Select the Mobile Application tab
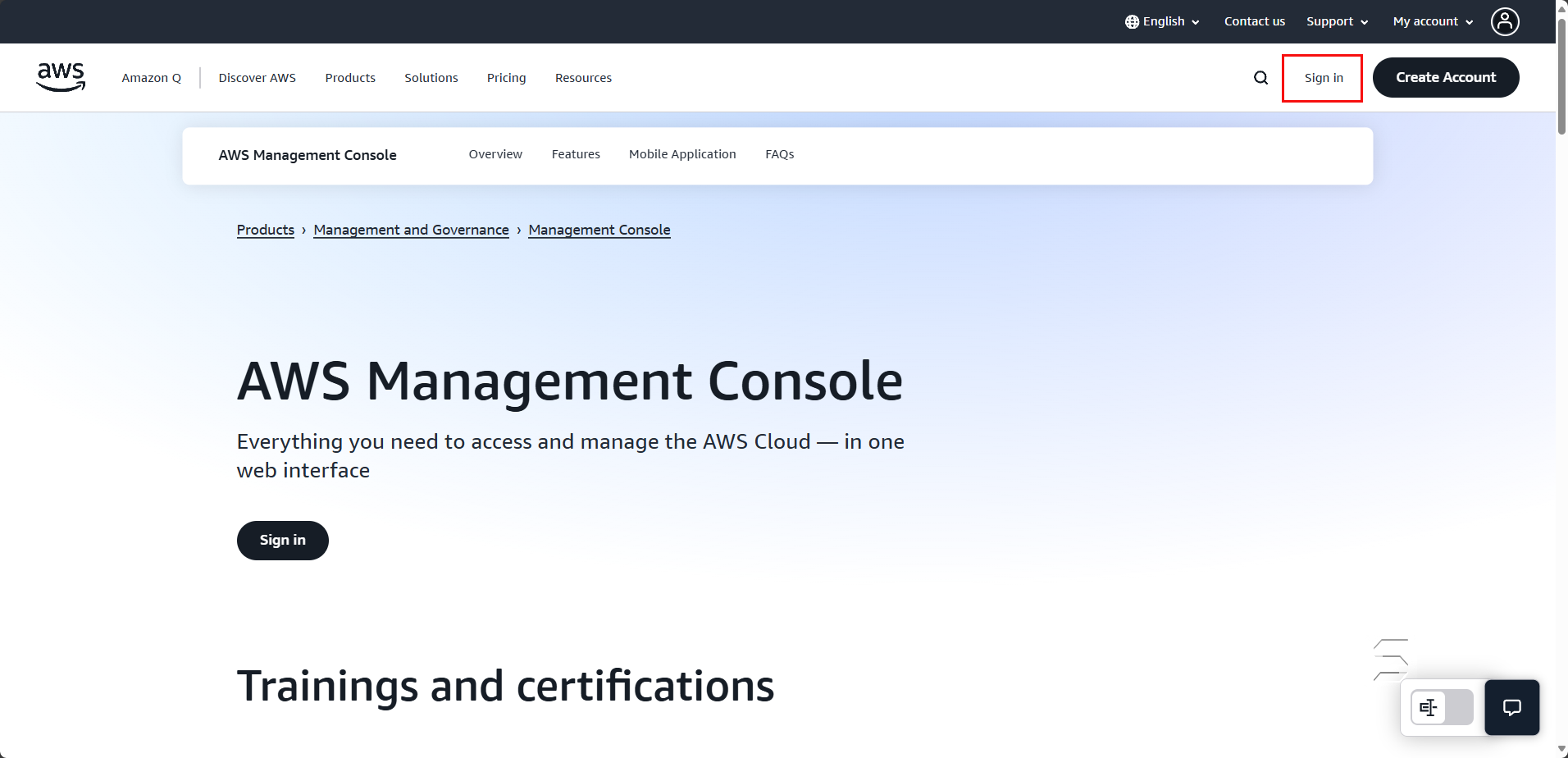 pos(682,154)
